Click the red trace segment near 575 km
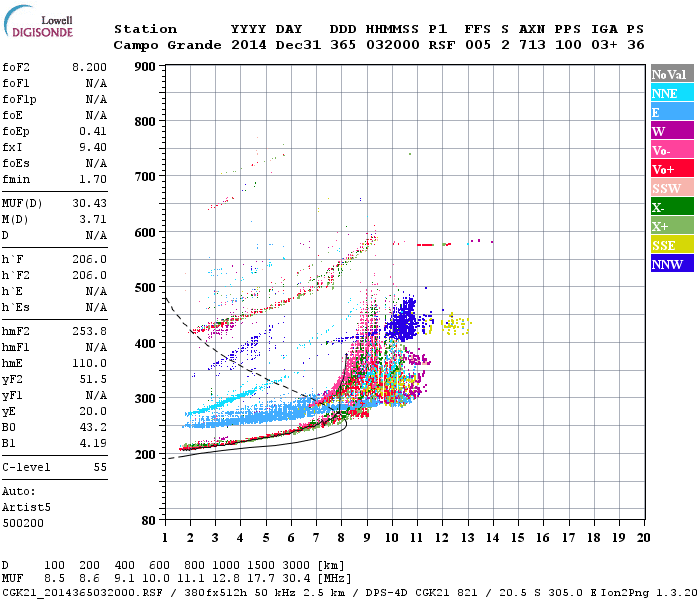This screenshot has width=700, height=600. coord(425,245)
